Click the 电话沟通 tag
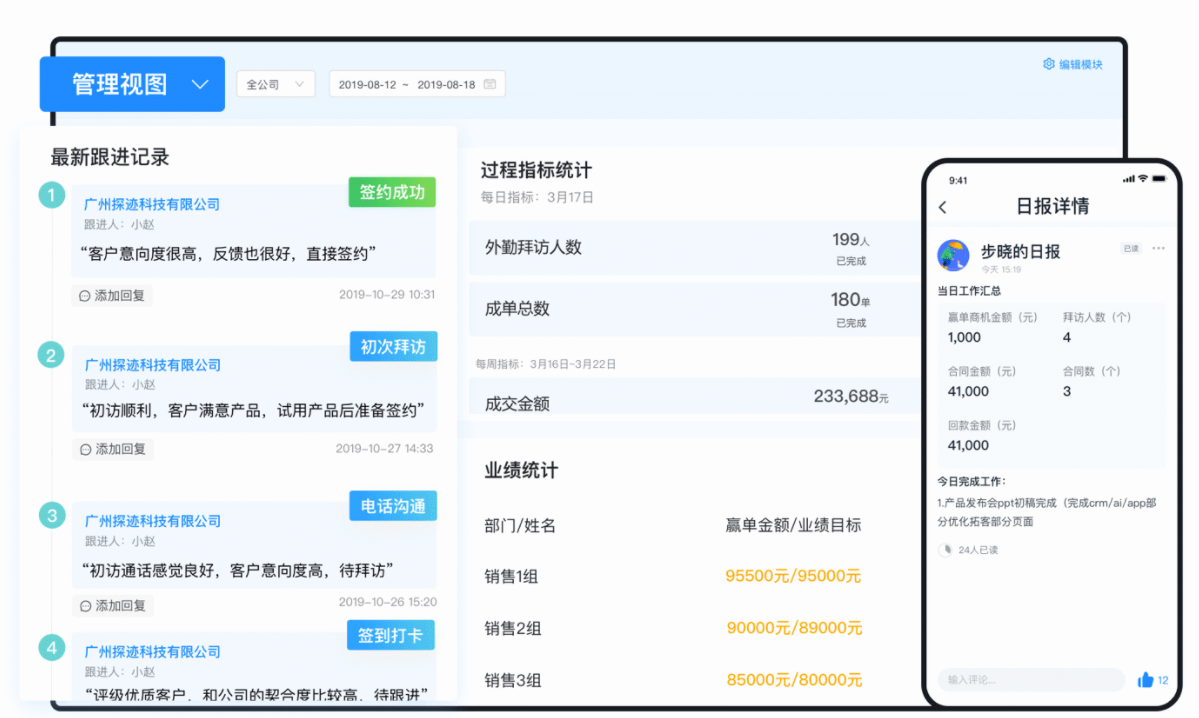The height and width of the screenshot is (718, 1199). click(x=393, y=506)
